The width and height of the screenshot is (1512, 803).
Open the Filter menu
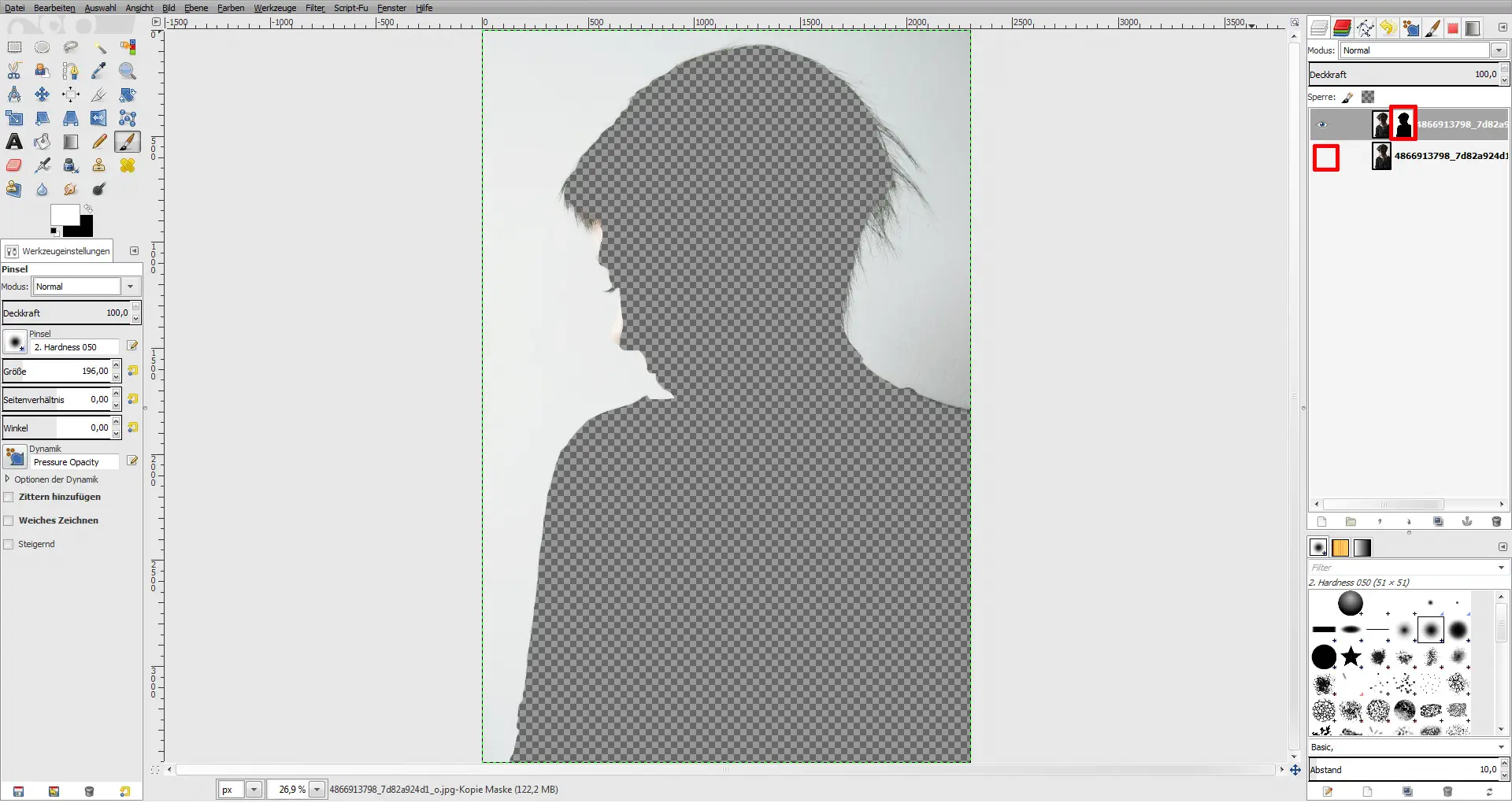(314, 8)
